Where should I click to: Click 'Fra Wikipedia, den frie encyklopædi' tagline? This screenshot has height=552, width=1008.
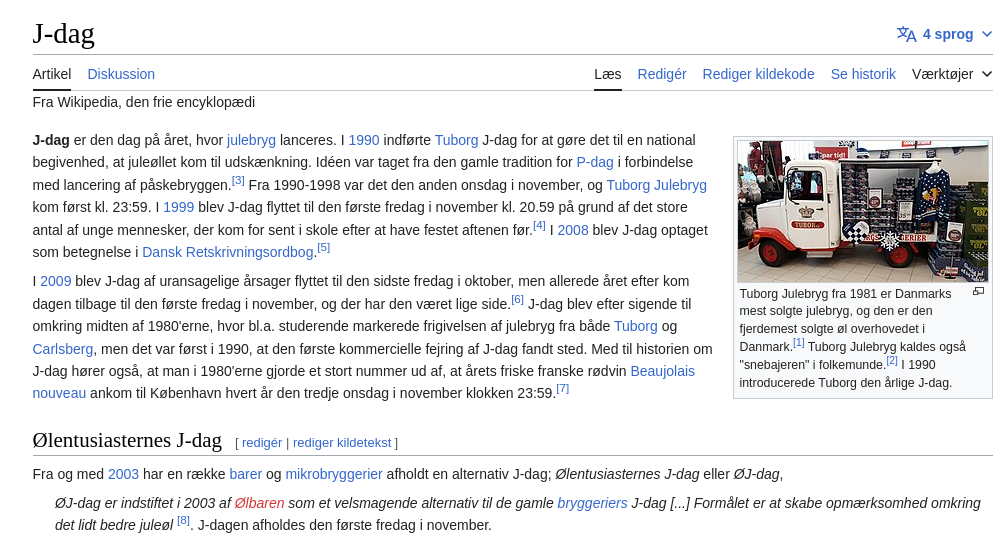pyautogui.click(x=144, y=102)
